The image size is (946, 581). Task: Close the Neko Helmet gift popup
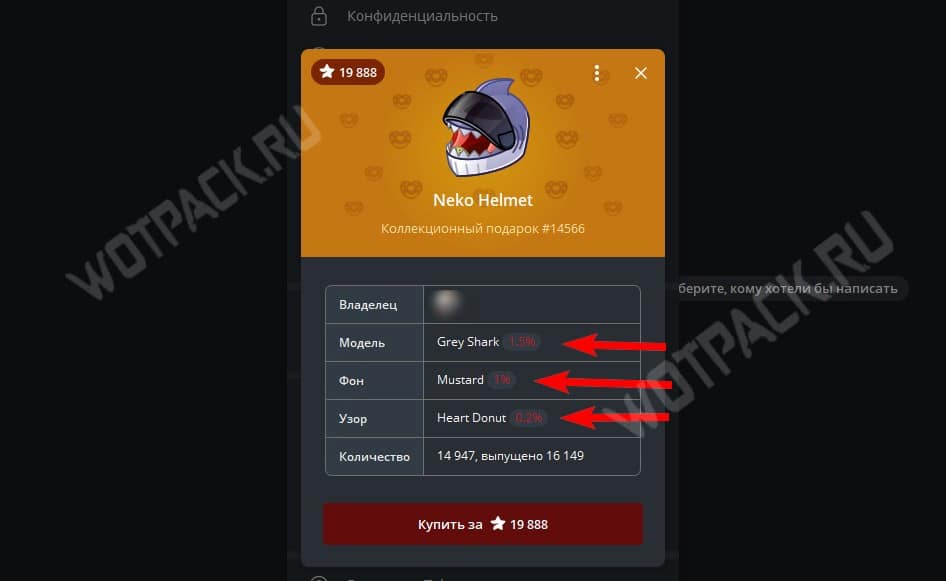[x=641, y=73]
